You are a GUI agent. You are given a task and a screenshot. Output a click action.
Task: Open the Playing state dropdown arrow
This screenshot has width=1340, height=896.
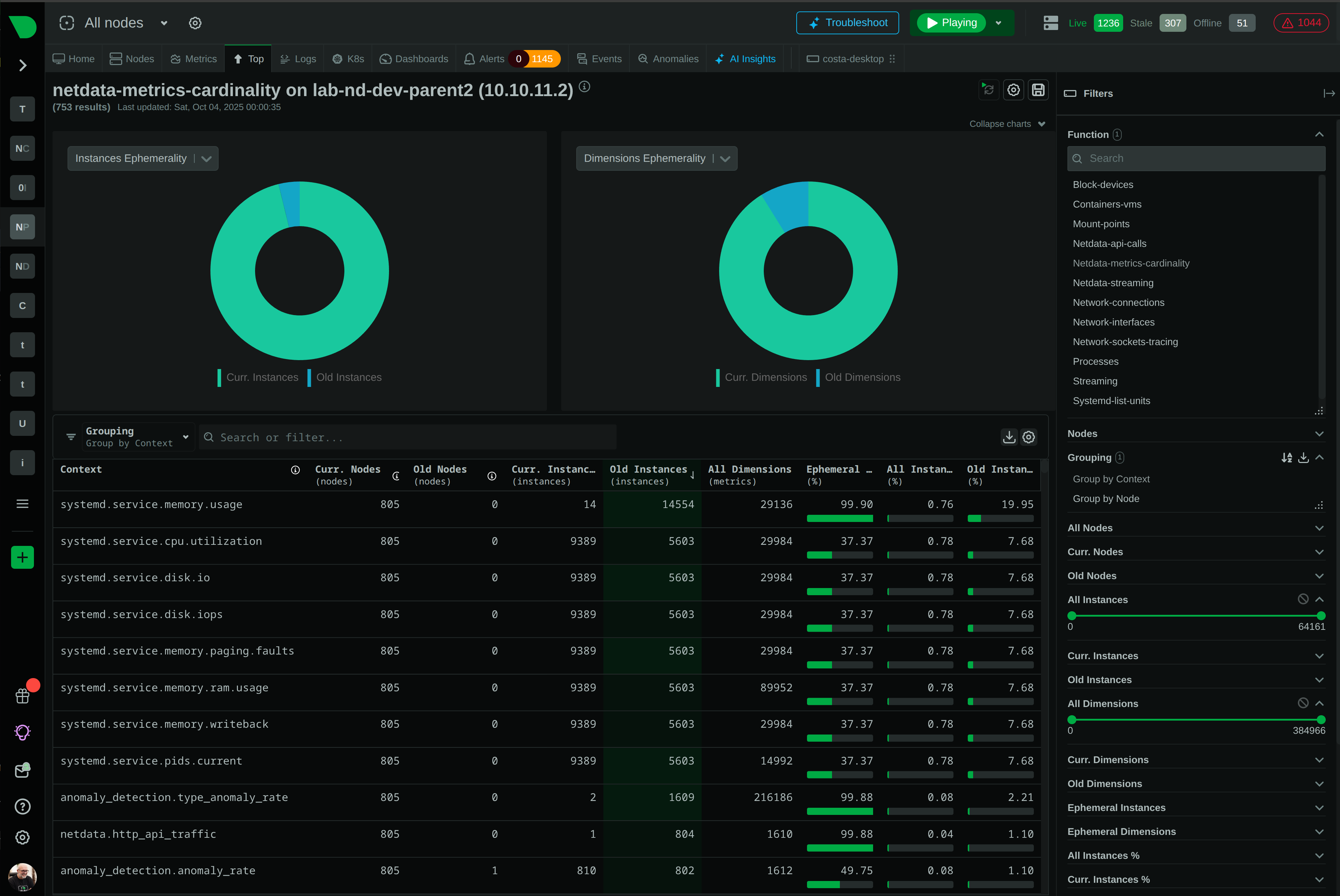(x=999, y=23)
